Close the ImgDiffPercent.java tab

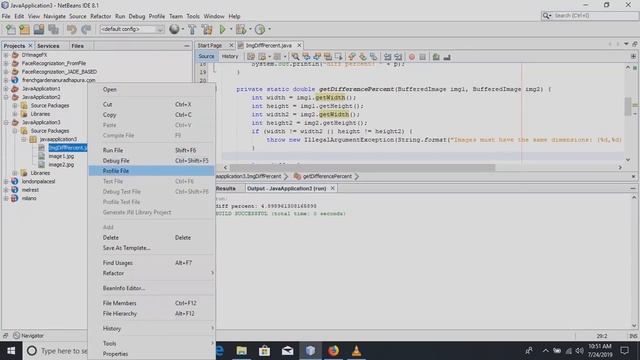(299, 45)
